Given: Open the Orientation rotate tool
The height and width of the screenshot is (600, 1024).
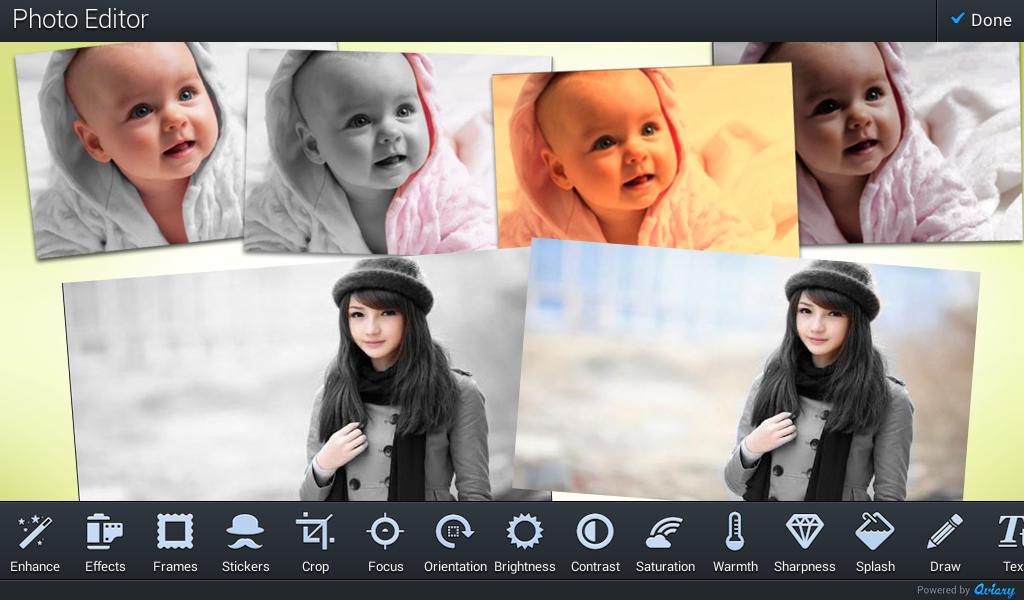Looking at the screenshot, I should point(455,542).
